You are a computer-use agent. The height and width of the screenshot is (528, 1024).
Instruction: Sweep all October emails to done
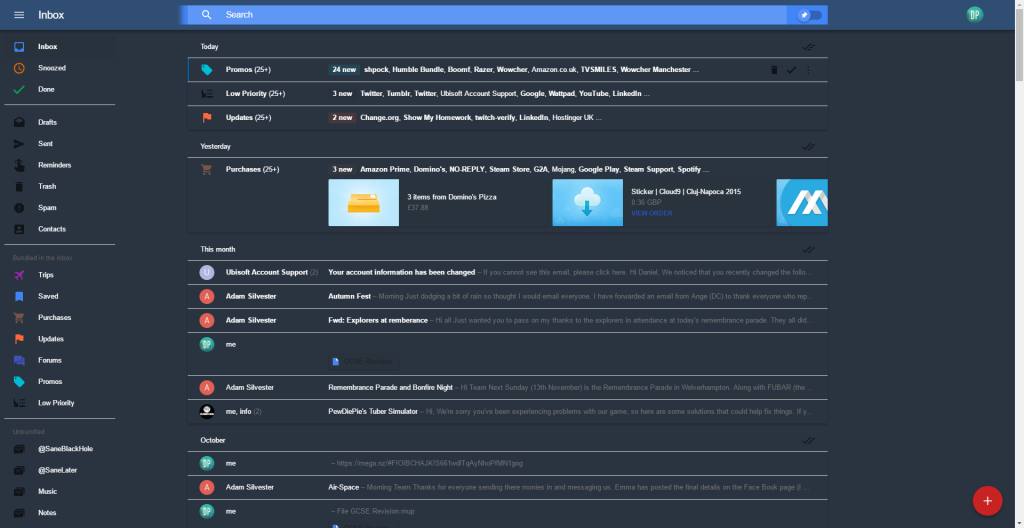tap(808, 440)
